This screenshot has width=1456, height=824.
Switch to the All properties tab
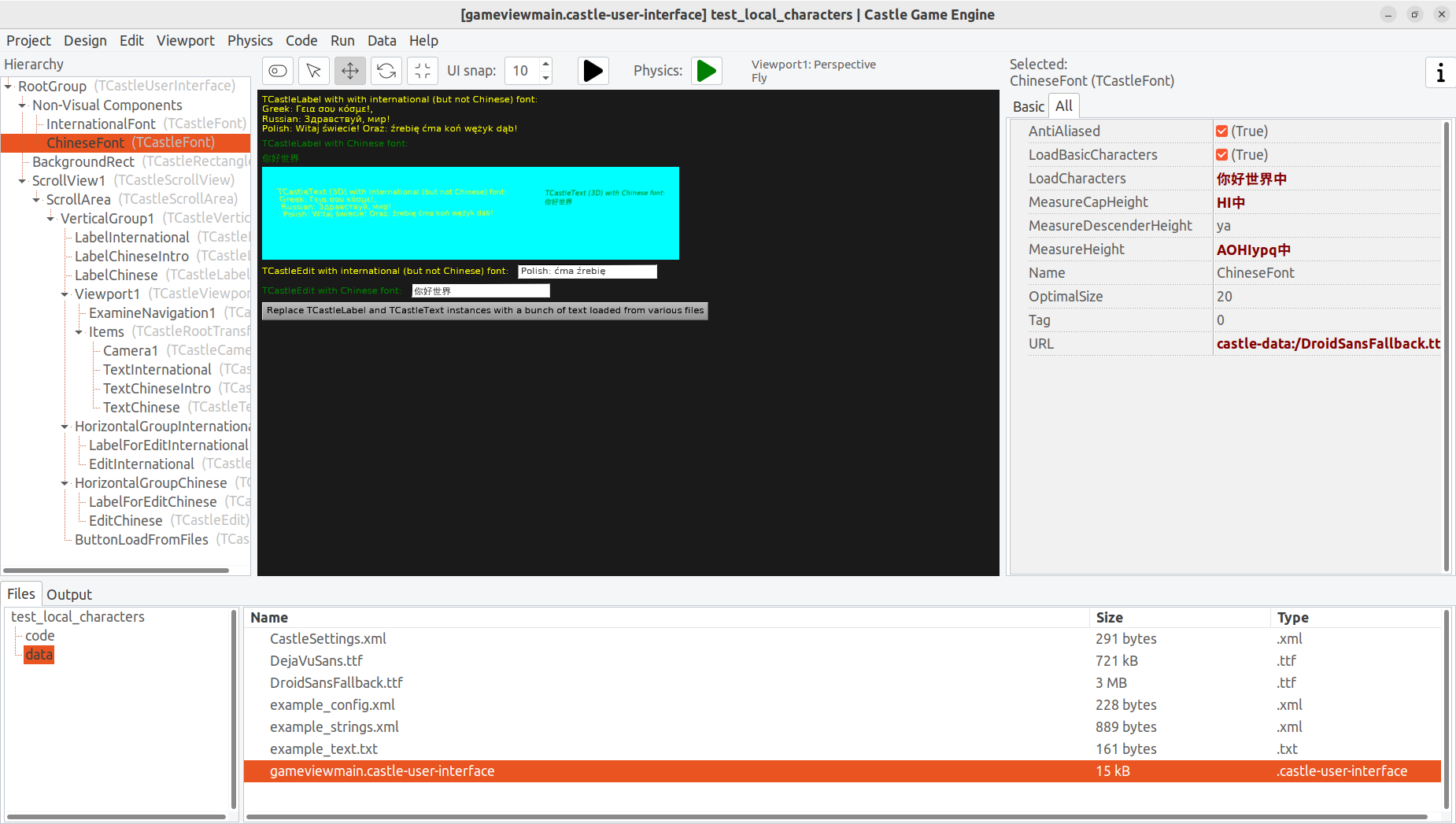tap(1064, 105)
